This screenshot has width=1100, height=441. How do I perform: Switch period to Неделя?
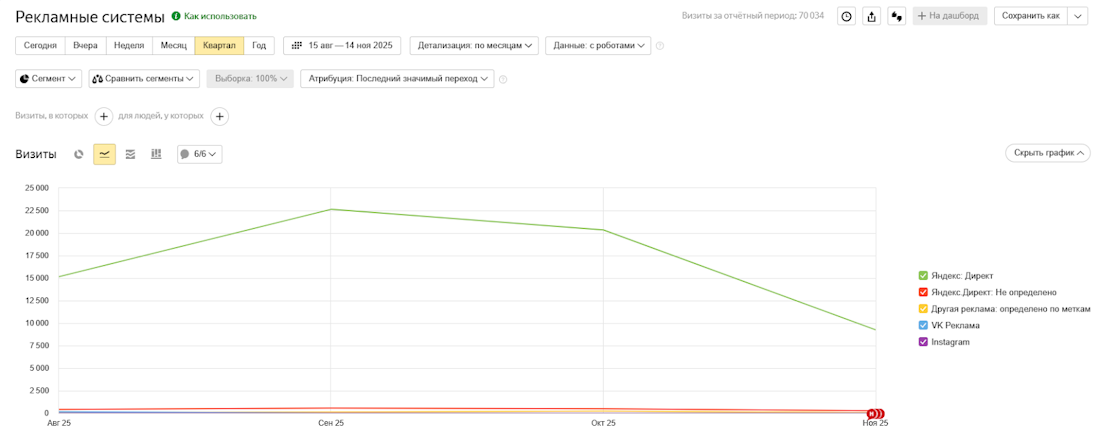[129, 46]
